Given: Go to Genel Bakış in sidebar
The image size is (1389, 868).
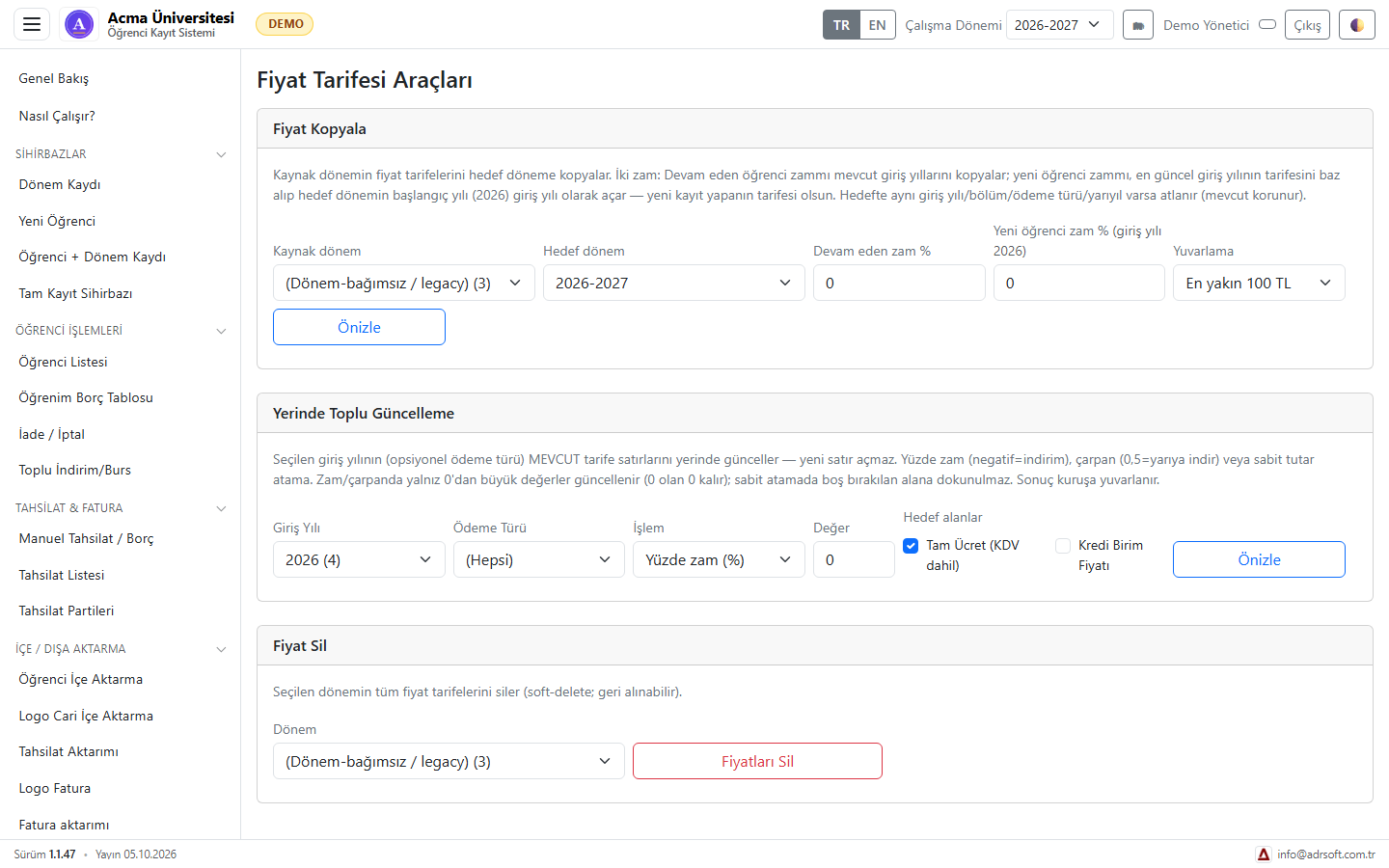Looking at the screenshot, I should click(x=54, y=79).
